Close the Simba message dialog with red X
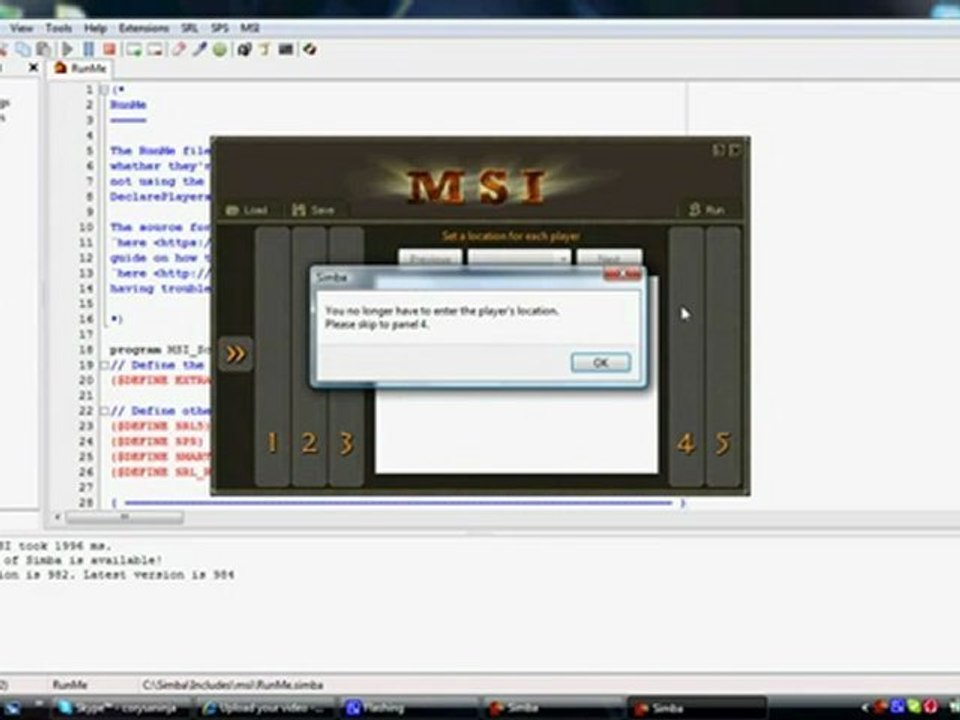Screen dimensions: 960x720 tap(622, 275)
